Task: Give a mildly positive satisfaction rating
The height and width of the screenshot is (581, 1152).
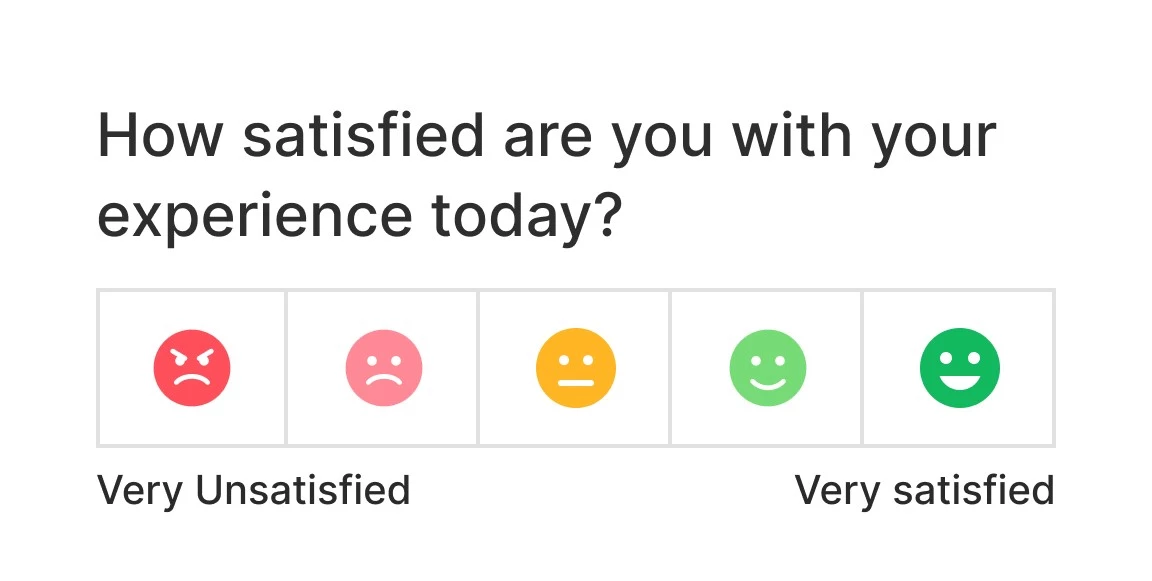Action: (767, 367)
